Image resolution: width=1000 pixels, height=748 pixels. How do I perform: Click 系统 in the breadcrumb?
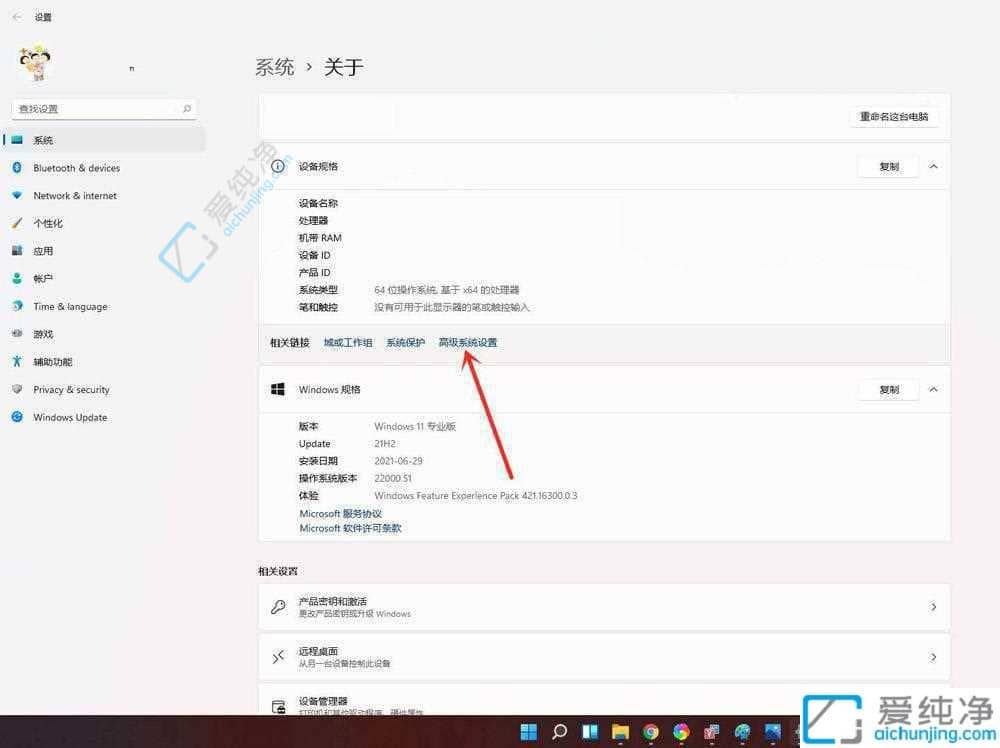275,67
